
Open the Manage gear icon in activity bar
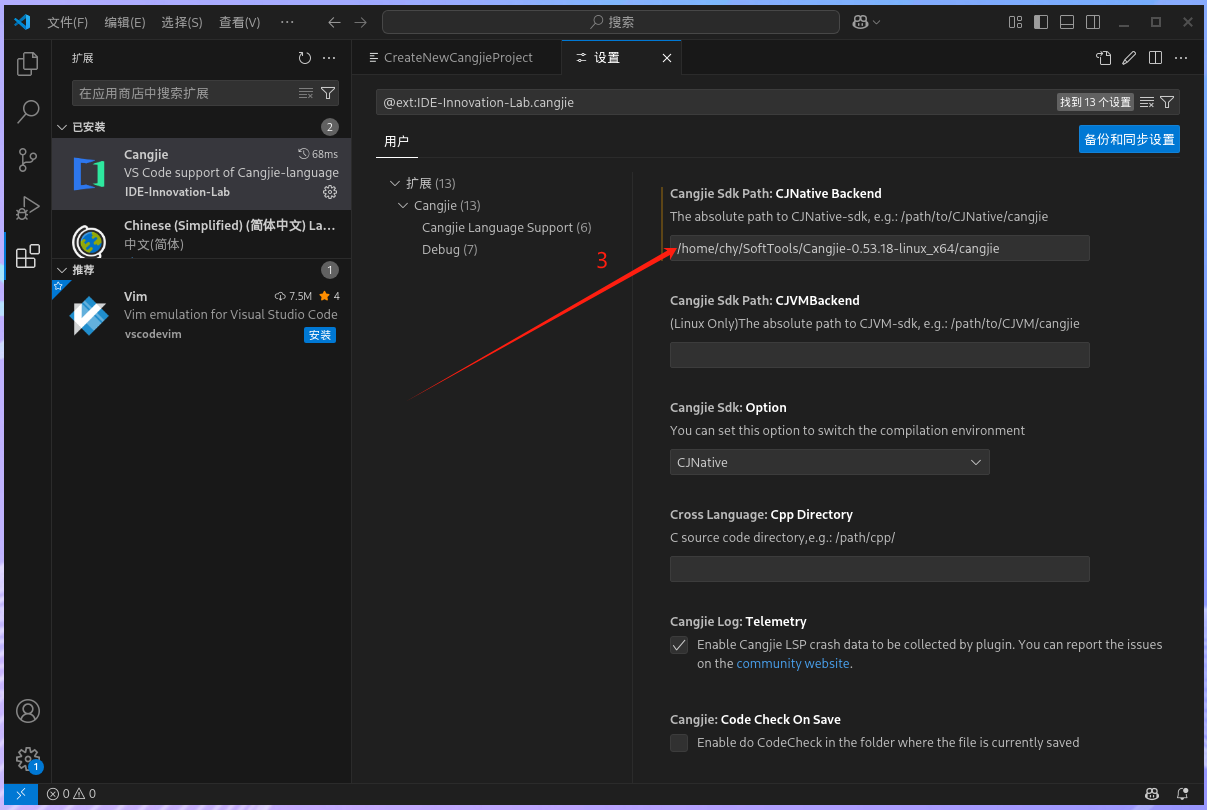click(28, 759)
